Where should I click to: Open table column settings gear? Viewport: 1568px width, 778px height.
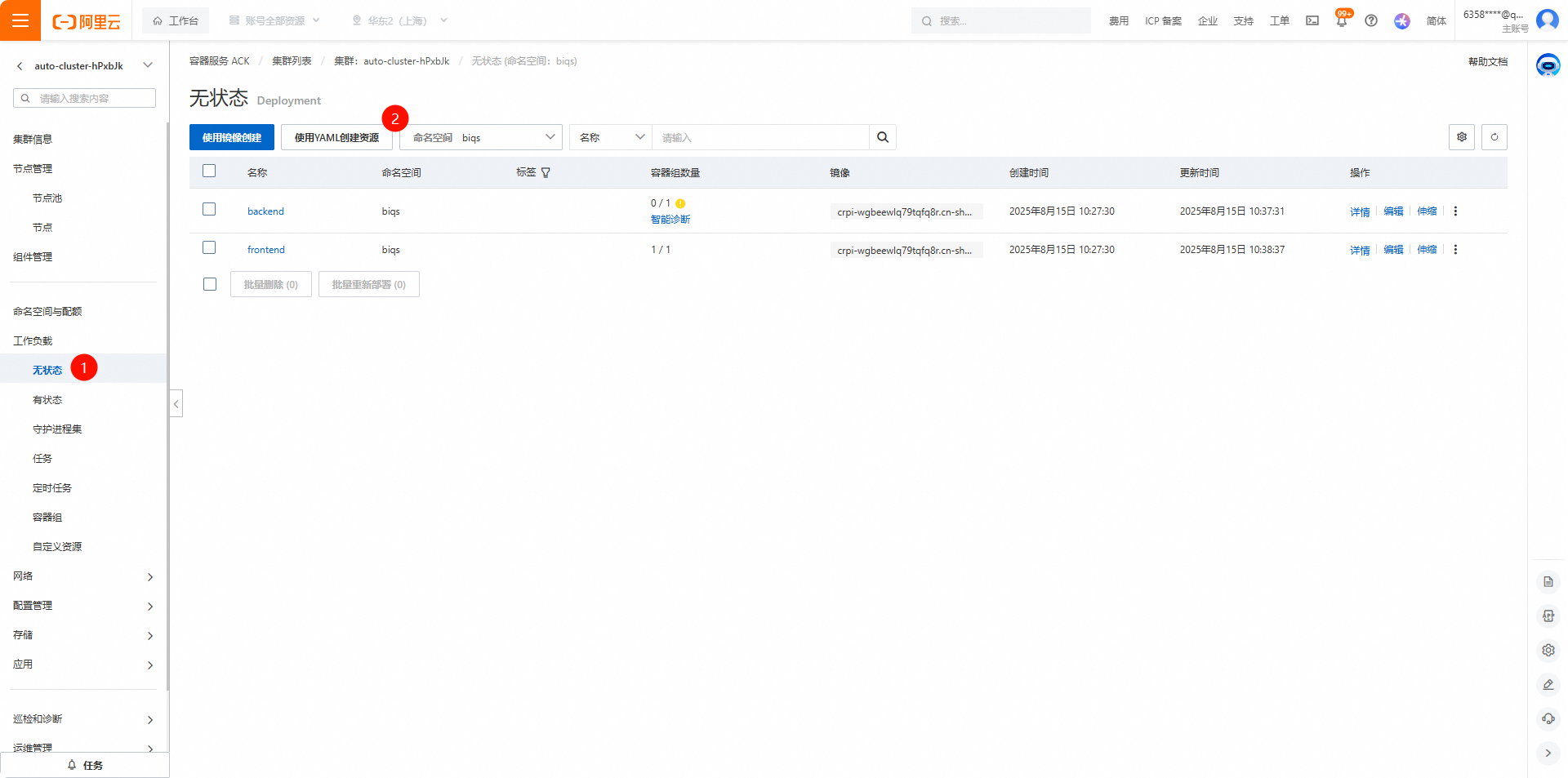tap(1461, 137)
